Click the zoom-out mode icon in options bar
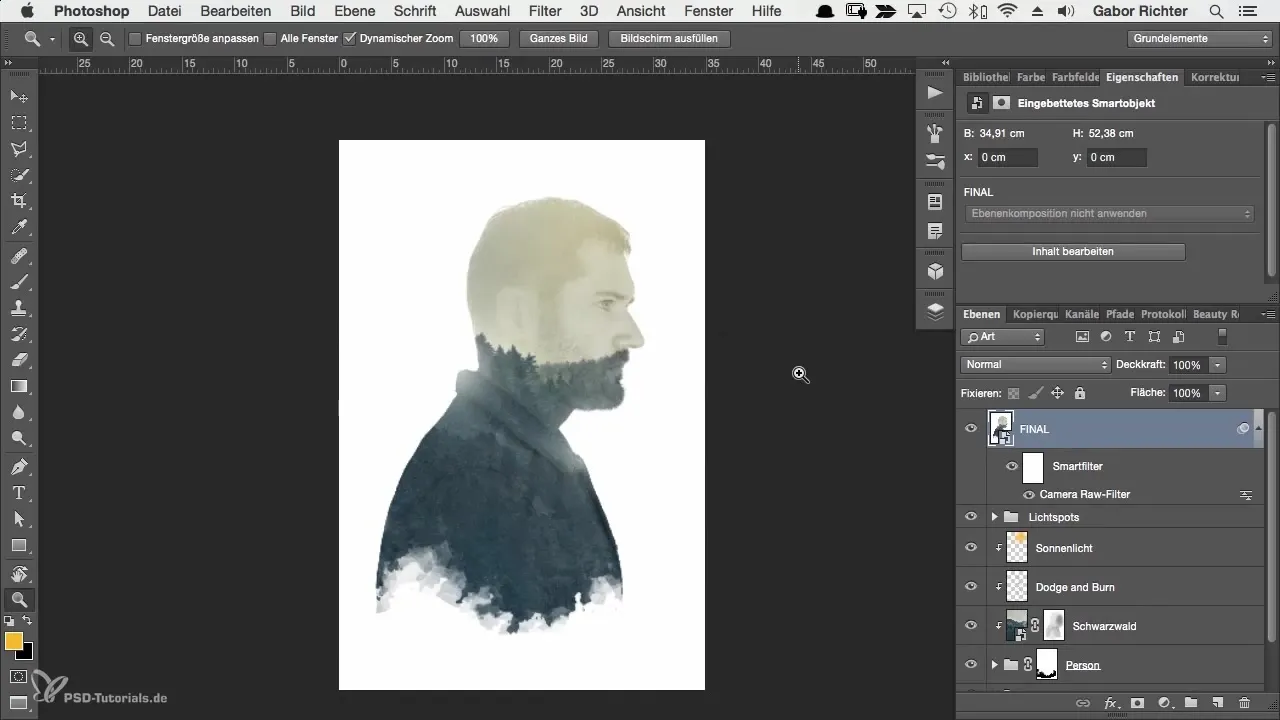Screen dimensions: 1280x720 pyautogui.click(x=106, y=39)
